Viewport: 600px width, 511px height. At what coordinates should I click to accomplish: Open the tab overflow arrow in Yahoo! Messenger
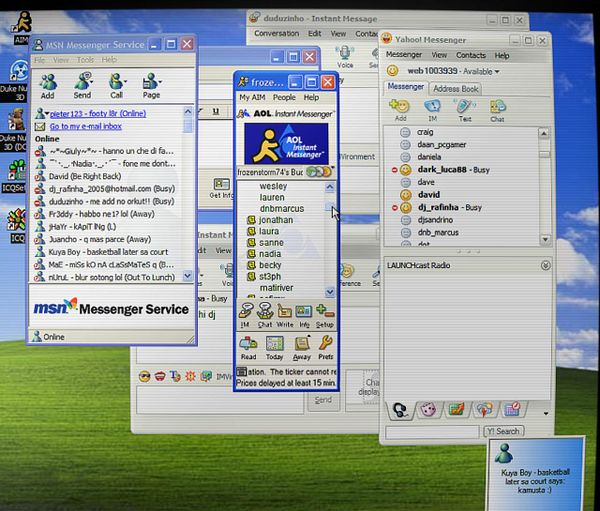pos(546,413)
